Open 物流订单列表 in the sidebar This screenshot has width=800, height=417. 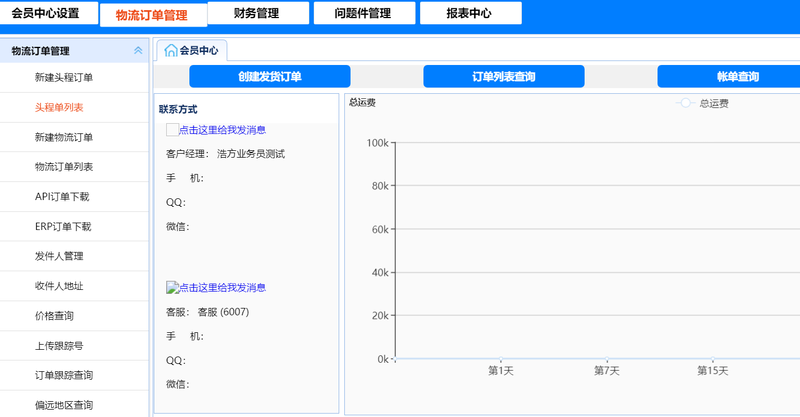[64, 167]
